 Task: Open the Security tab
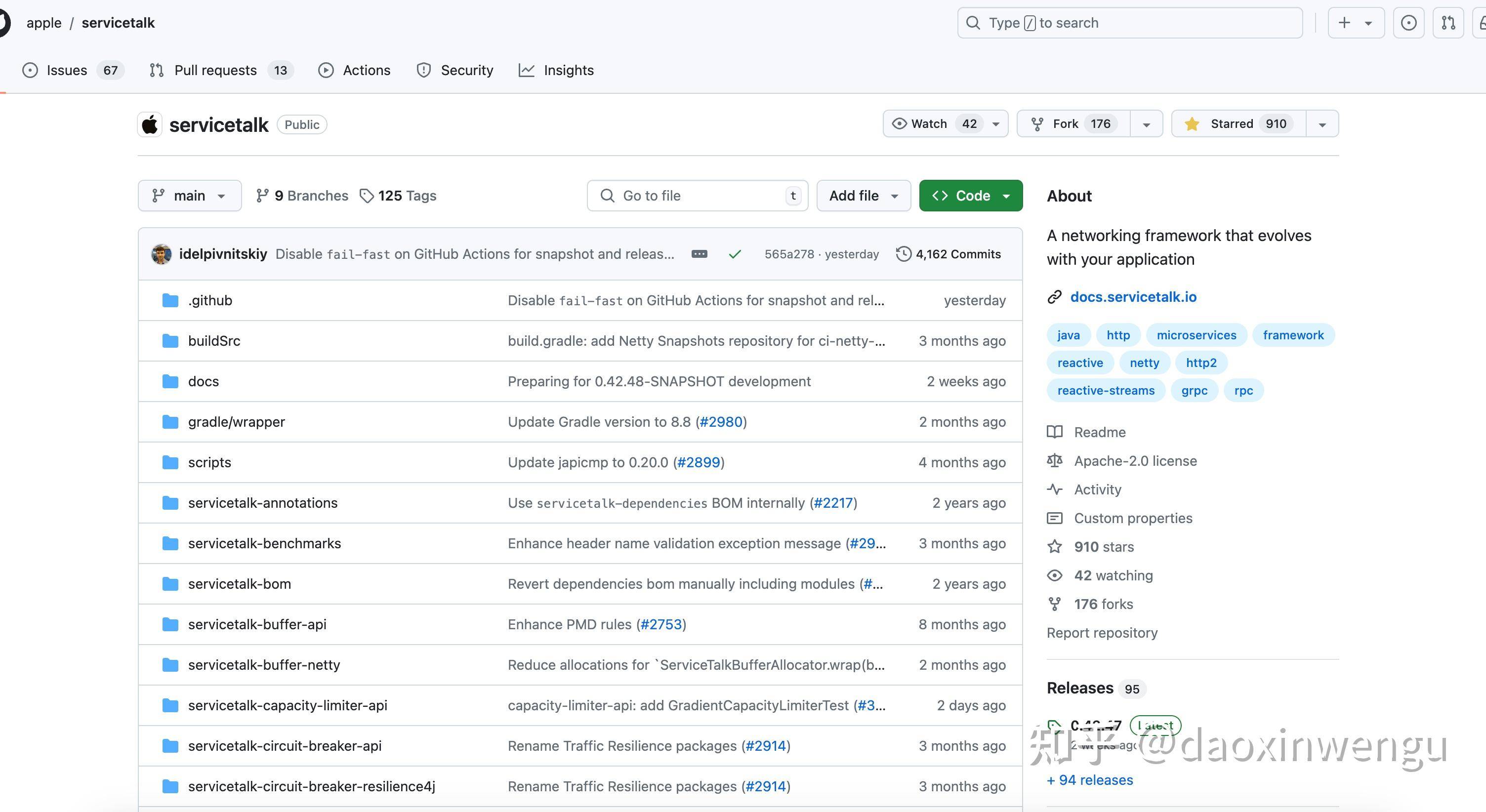[x=455, y=70]
